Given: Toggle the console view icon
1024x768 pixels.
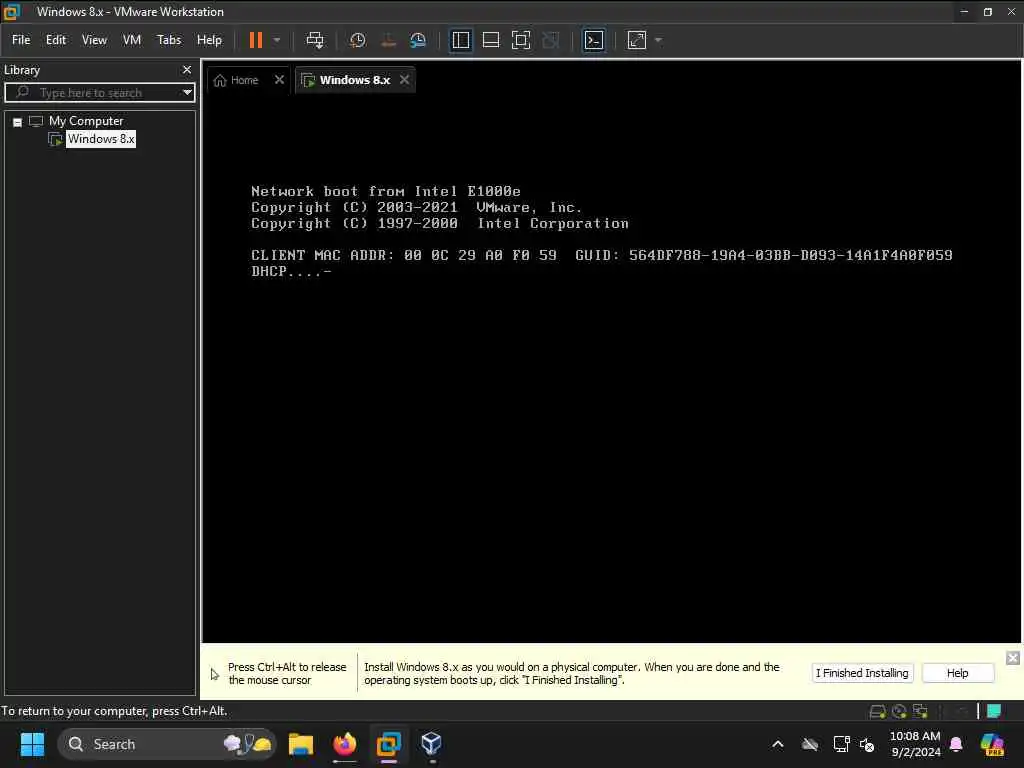Looking at the screenshot, I should click(x=594, y=40).
